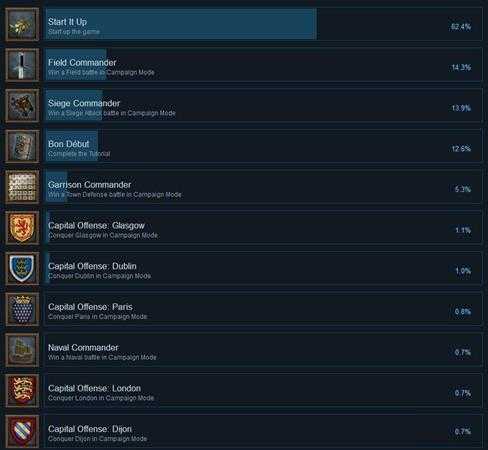The height and width of the screenshot is (450, 488).
Task: Click the Glasgow red lion shield icon
Action: pyautogui.click(x=22, y=228)
